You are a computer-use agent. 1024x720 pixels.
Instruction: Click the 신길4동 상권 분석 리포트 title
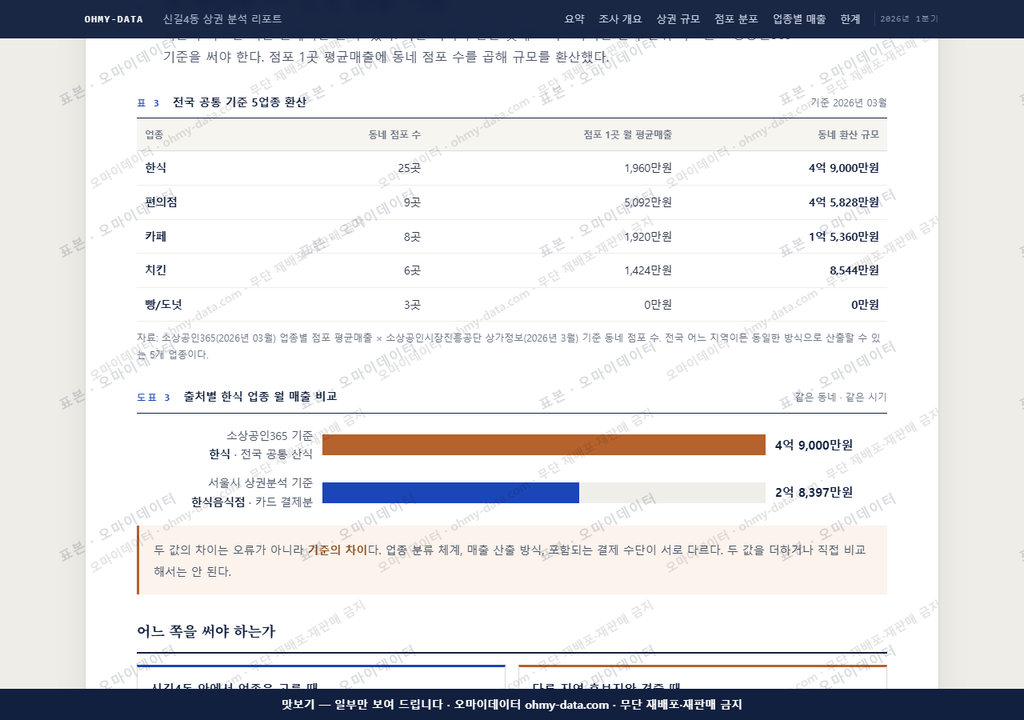pos(222,19)
